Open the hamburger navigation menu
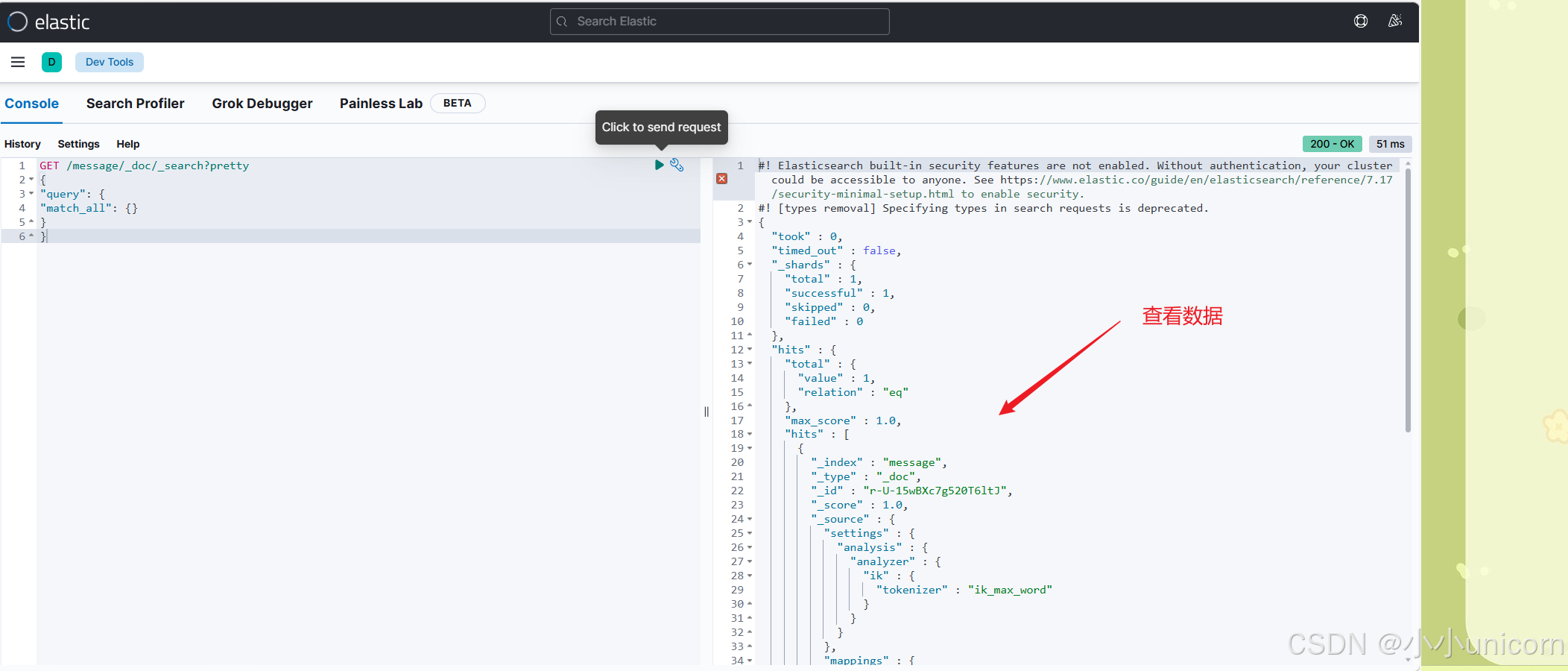The width and height of the screenshot is (1568, 671). 18,62
